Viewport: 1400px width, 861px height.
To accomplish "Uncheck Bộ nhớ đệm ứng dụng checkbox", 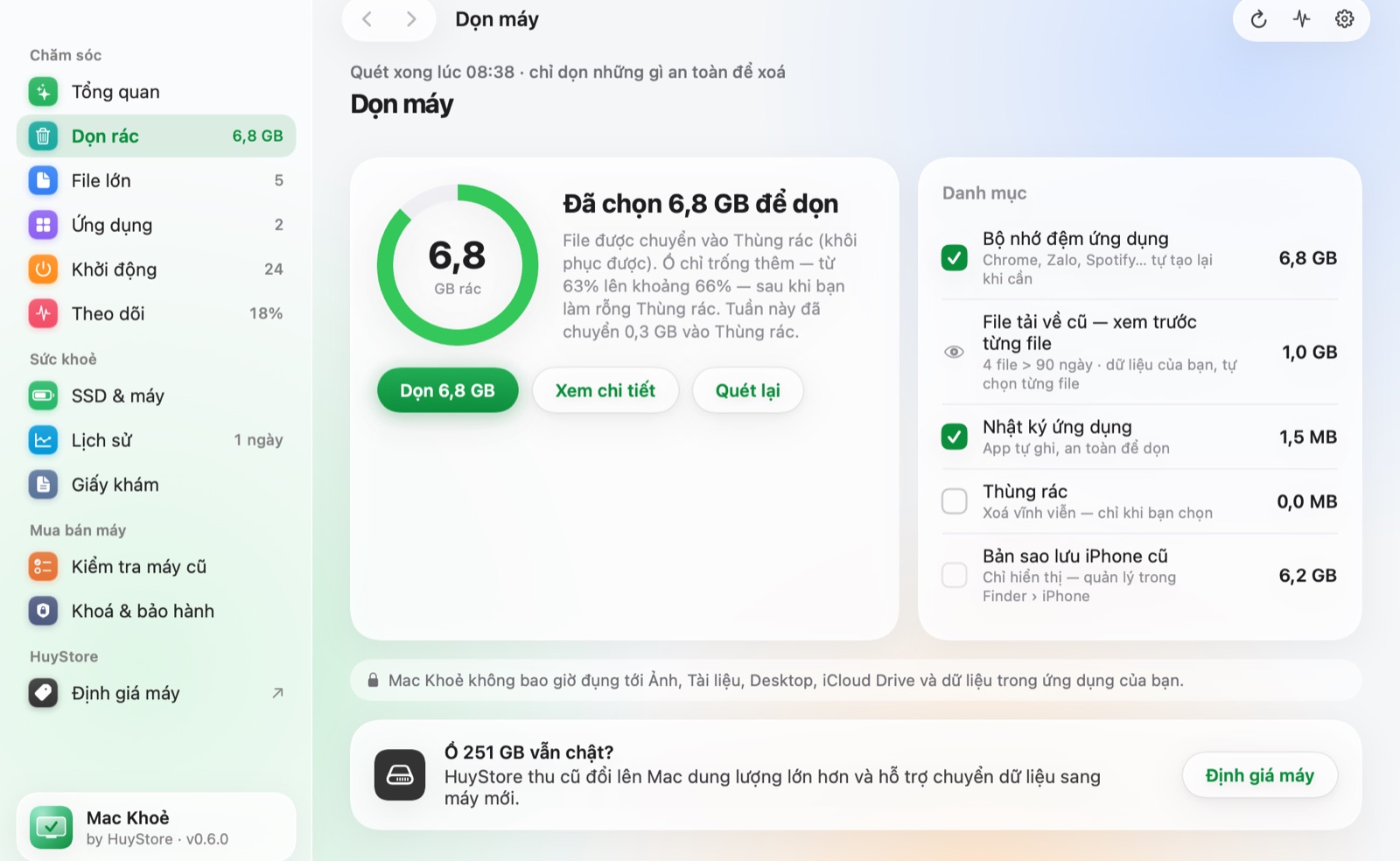I will (x=955, y=258).
